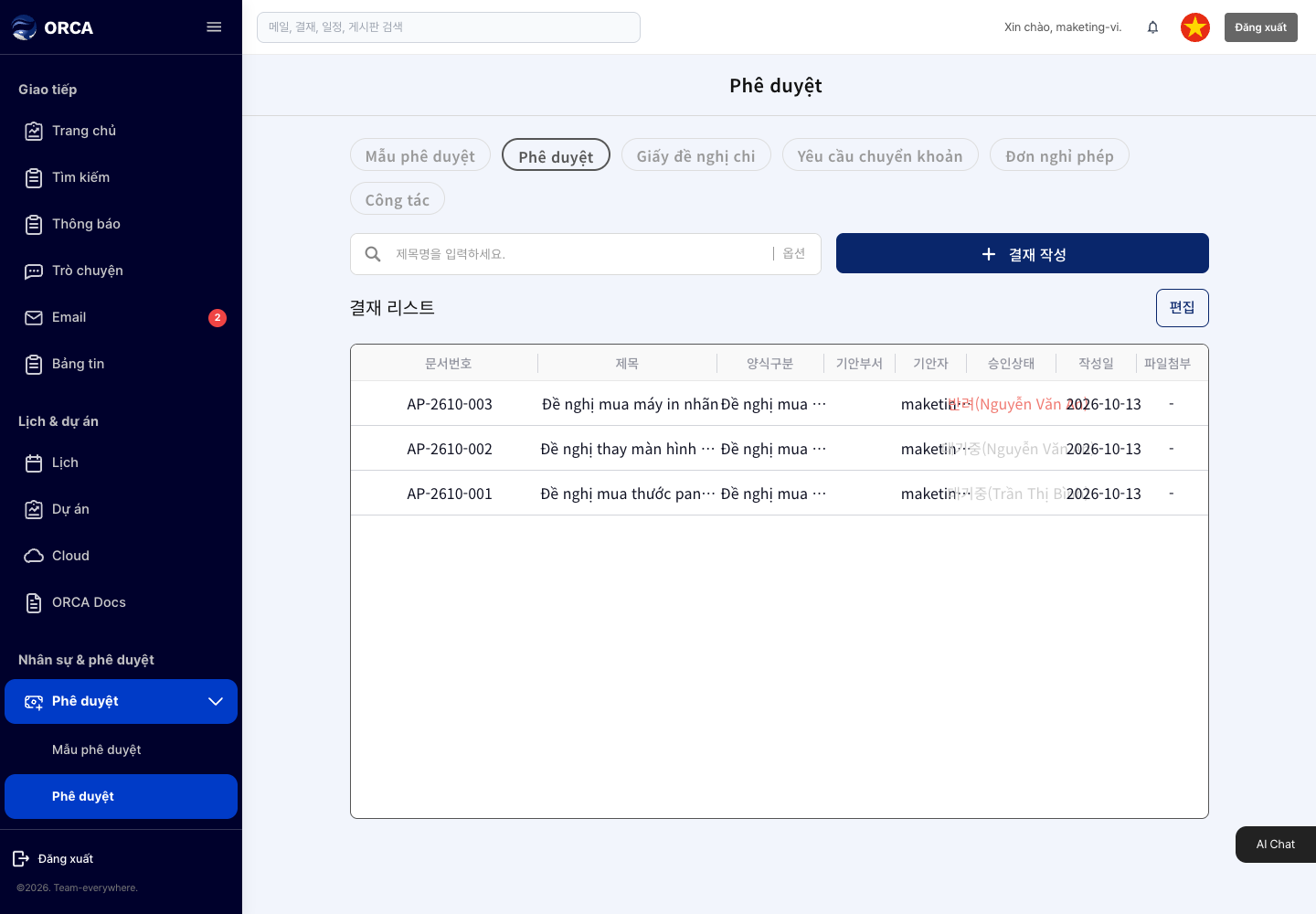Click the Cloud icon in sidebar
The width and height of the screenshot is (1316, 914).
coord(34,557)
